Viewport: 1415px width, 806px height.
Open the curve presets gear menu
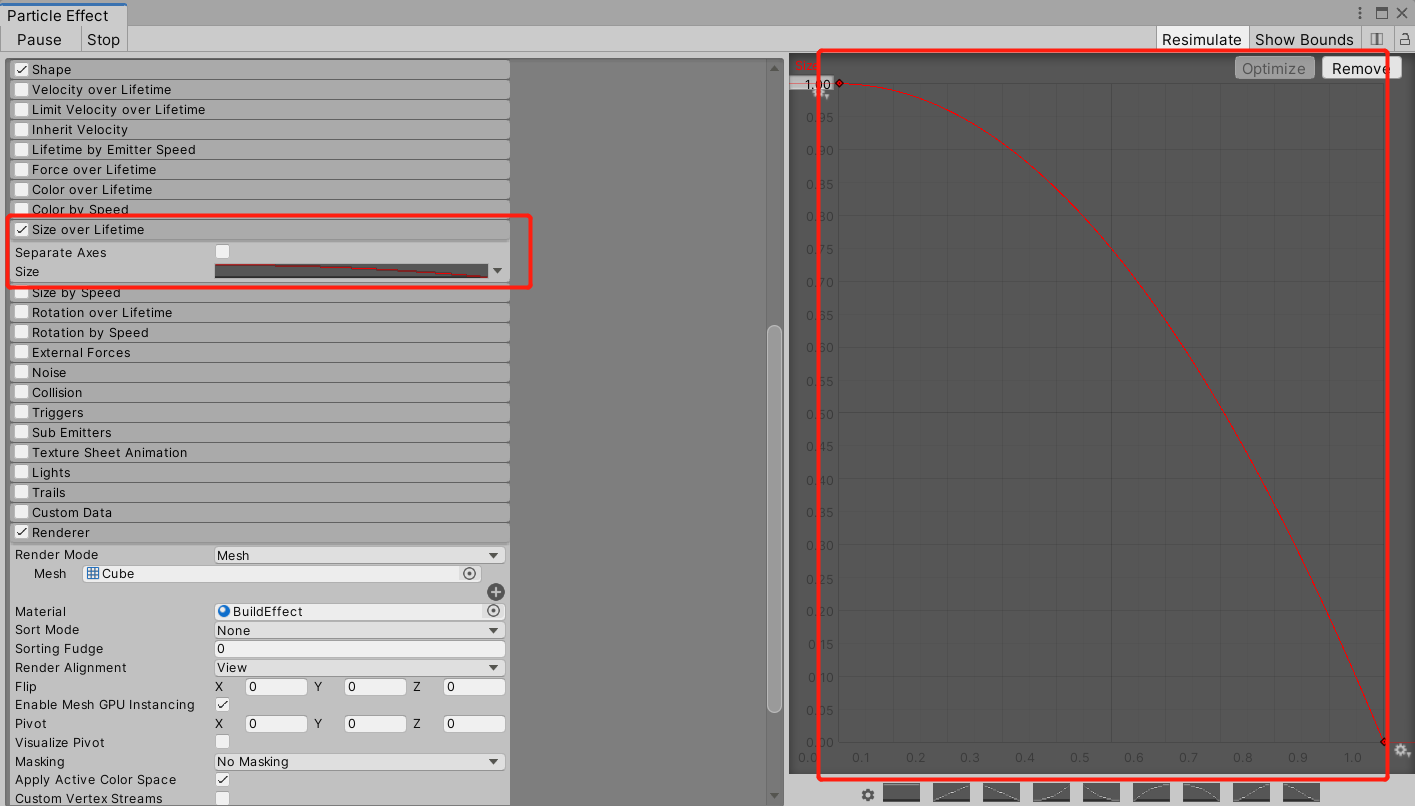[868, 795]
